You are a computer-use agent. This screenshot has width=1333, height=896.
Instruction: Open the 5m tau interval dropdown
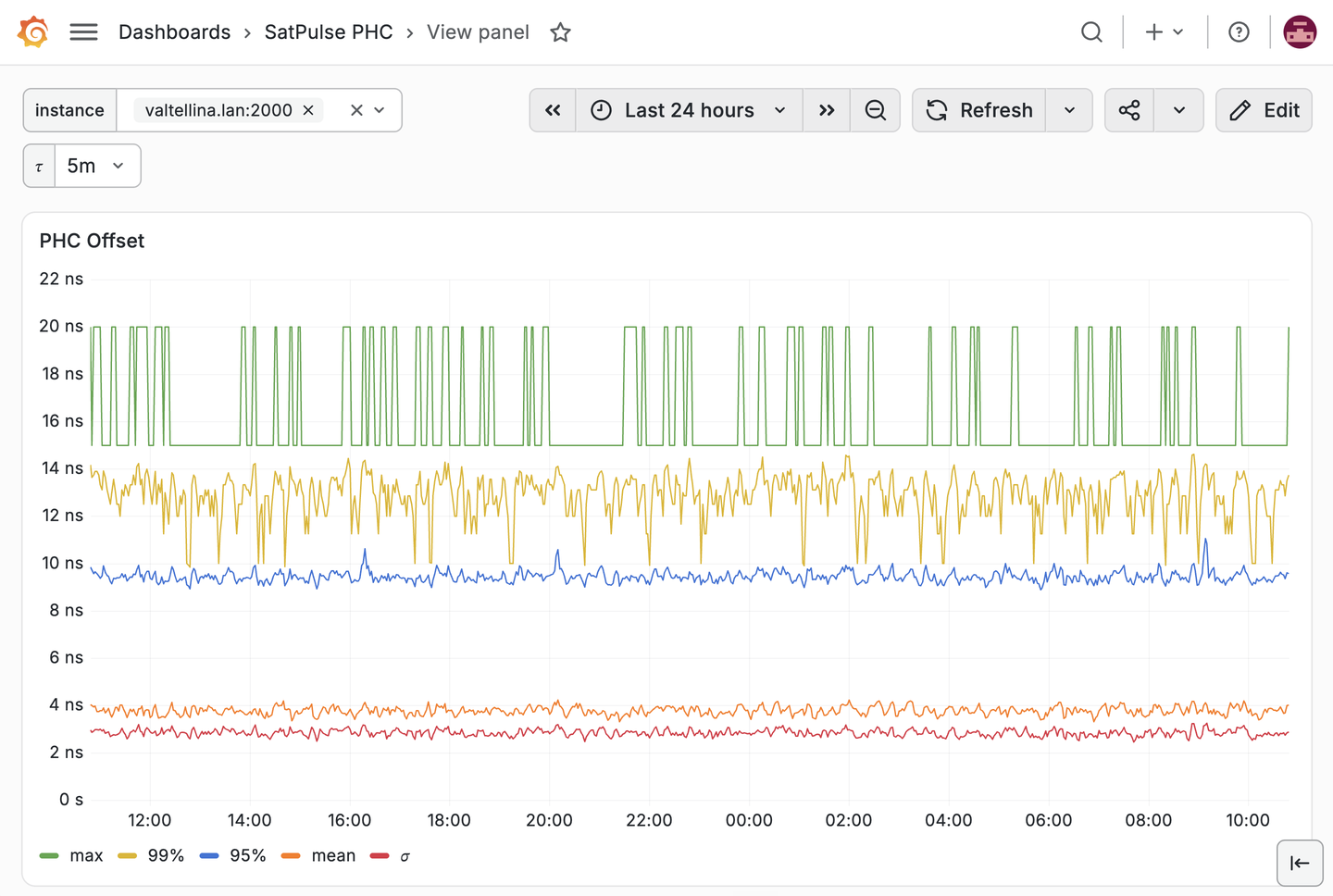(x=97, y=166)
